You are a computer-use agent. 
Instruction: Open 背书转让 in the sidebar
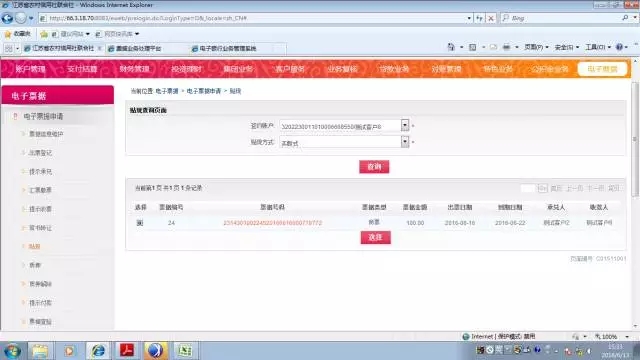click(x=40, y=228)
